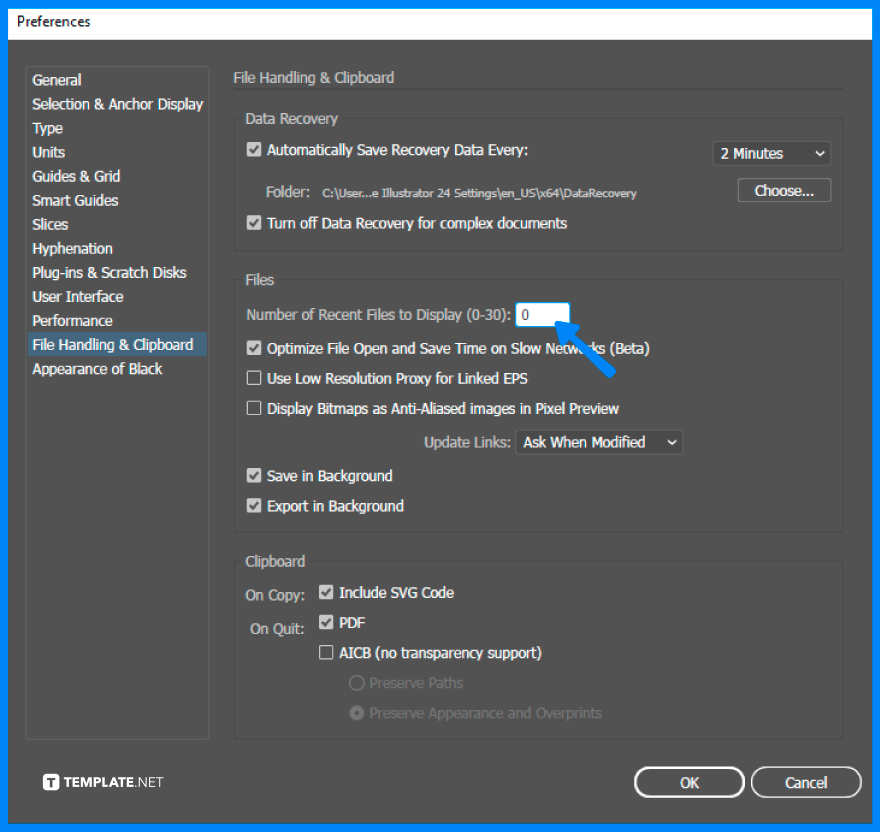Uncheck Turn off Data Recovery for complex documents
Screen dimensions: 880x832
(x=253, y=223)
